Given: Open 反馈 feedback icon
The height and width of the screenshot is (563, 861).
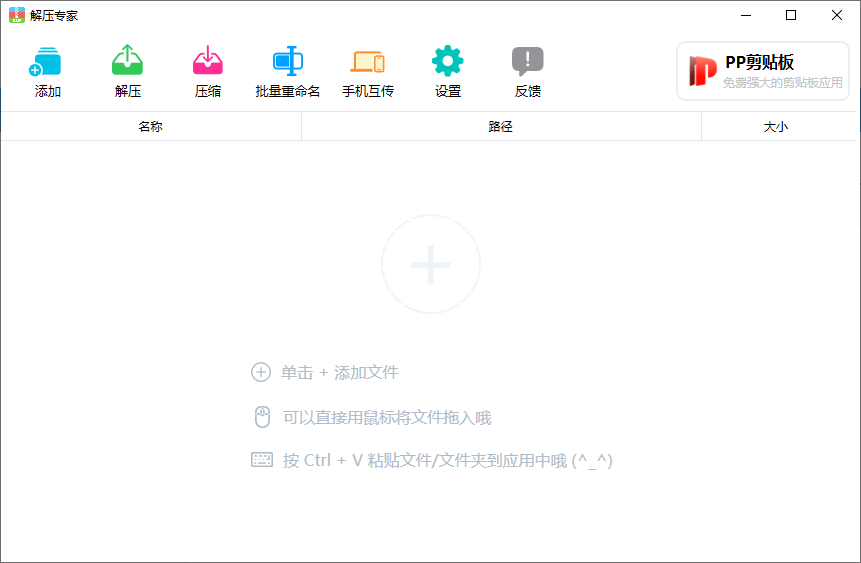Looking at the screenshot, I should [x=528, y=71].
